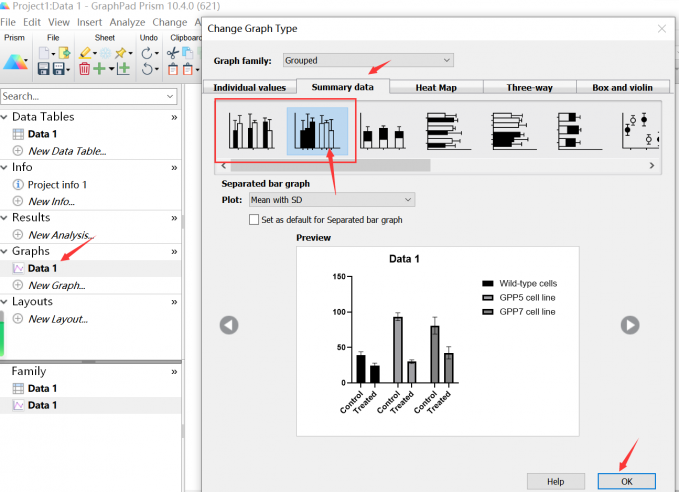679x492 pixels.
Task: Select the separated bar graph thumbnail
Action: (x=317, y=130)
